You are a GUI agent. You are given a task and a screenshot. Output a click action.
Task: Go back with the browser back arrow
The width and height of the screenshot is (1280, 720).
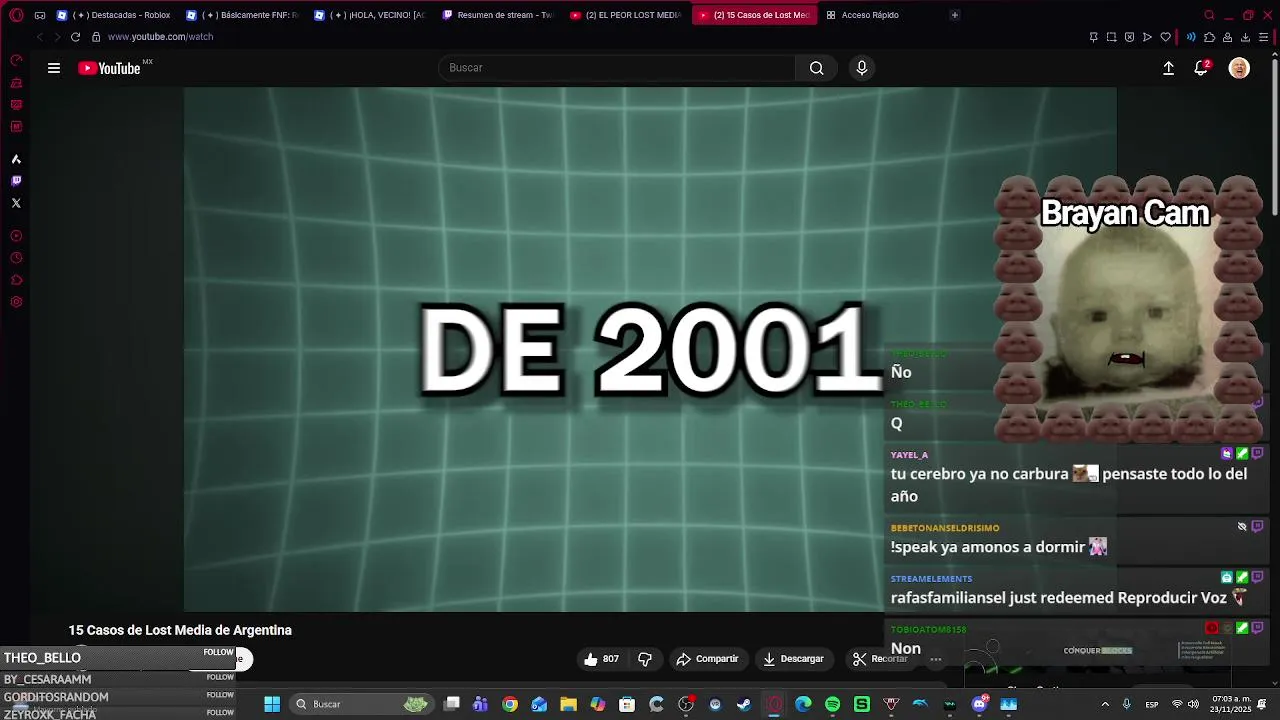39,37
